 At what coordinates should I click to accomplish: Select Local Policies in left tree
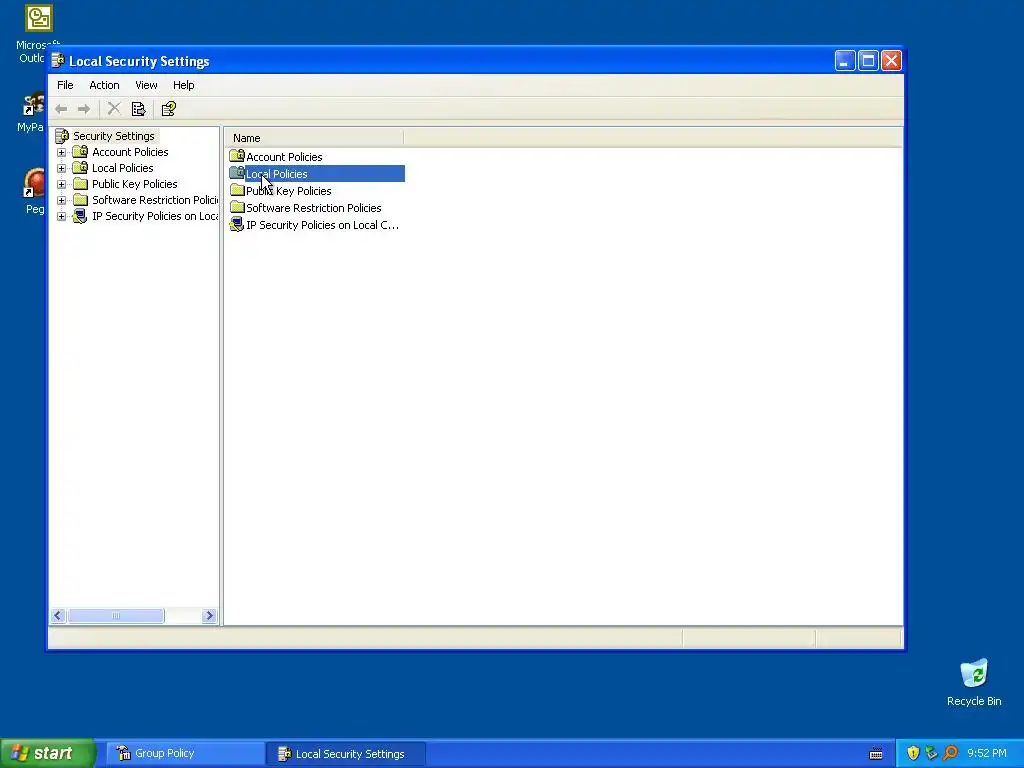click(123, 168)
